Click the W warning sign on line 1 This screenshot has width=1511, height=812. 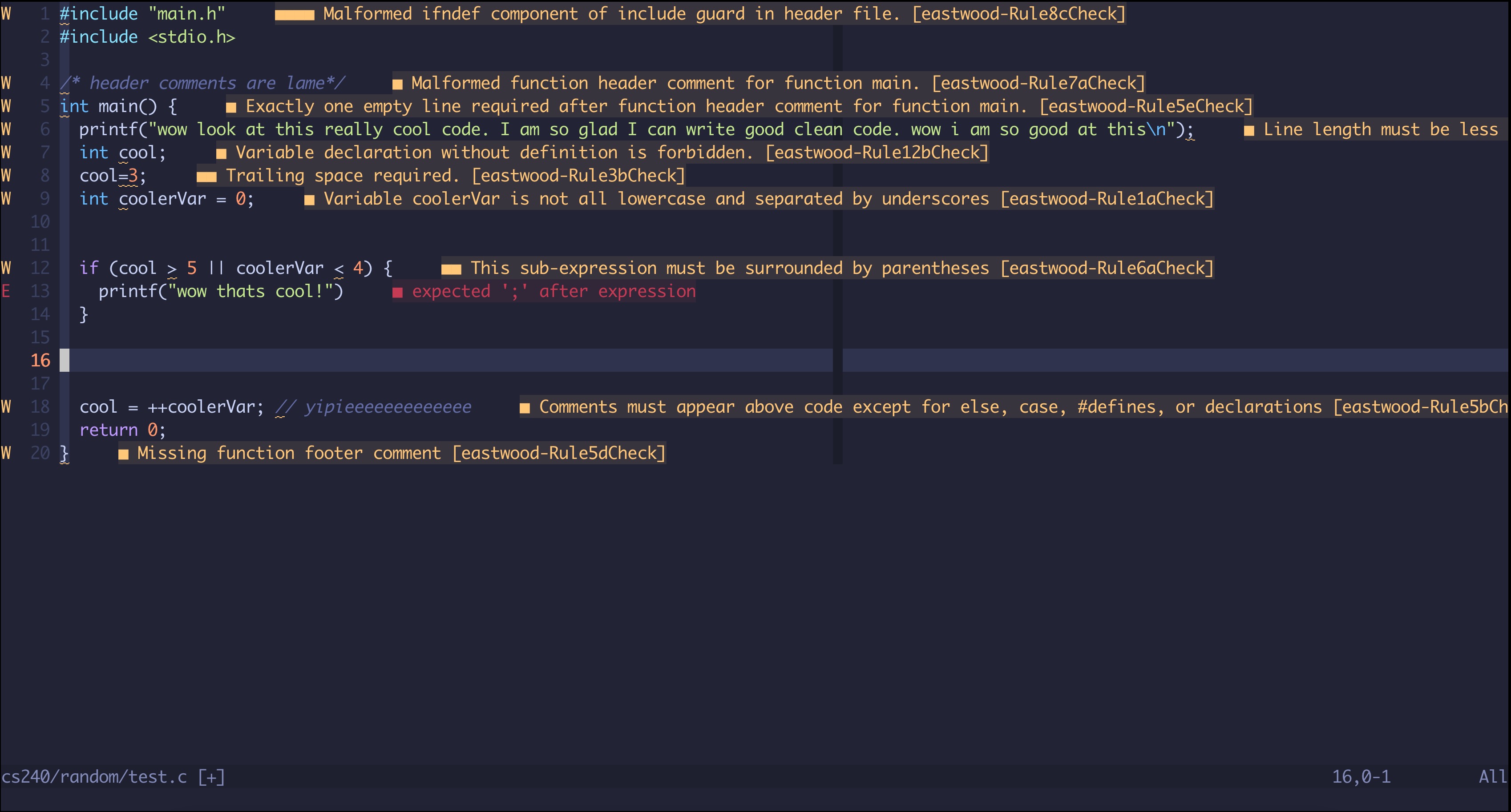click(x=7, y=13)
